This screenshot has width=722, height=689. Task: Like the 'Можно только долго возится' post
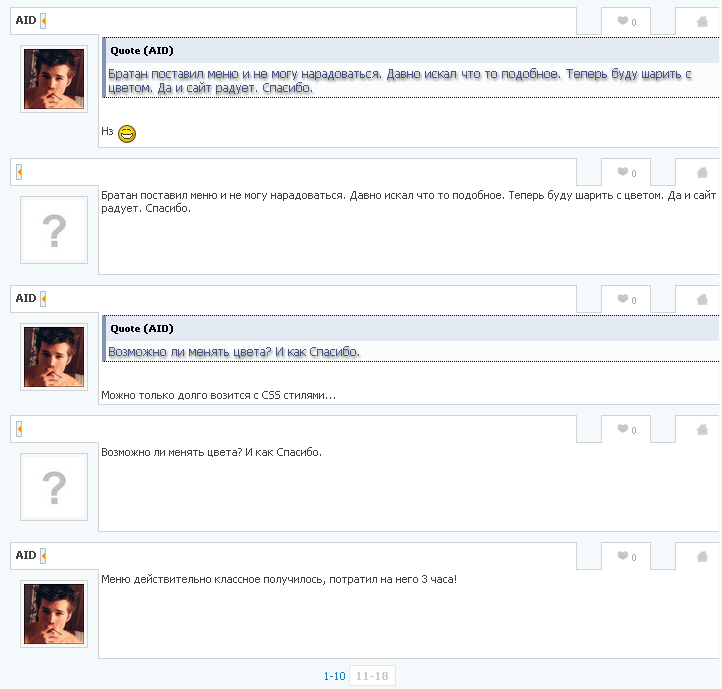(623, 299)
